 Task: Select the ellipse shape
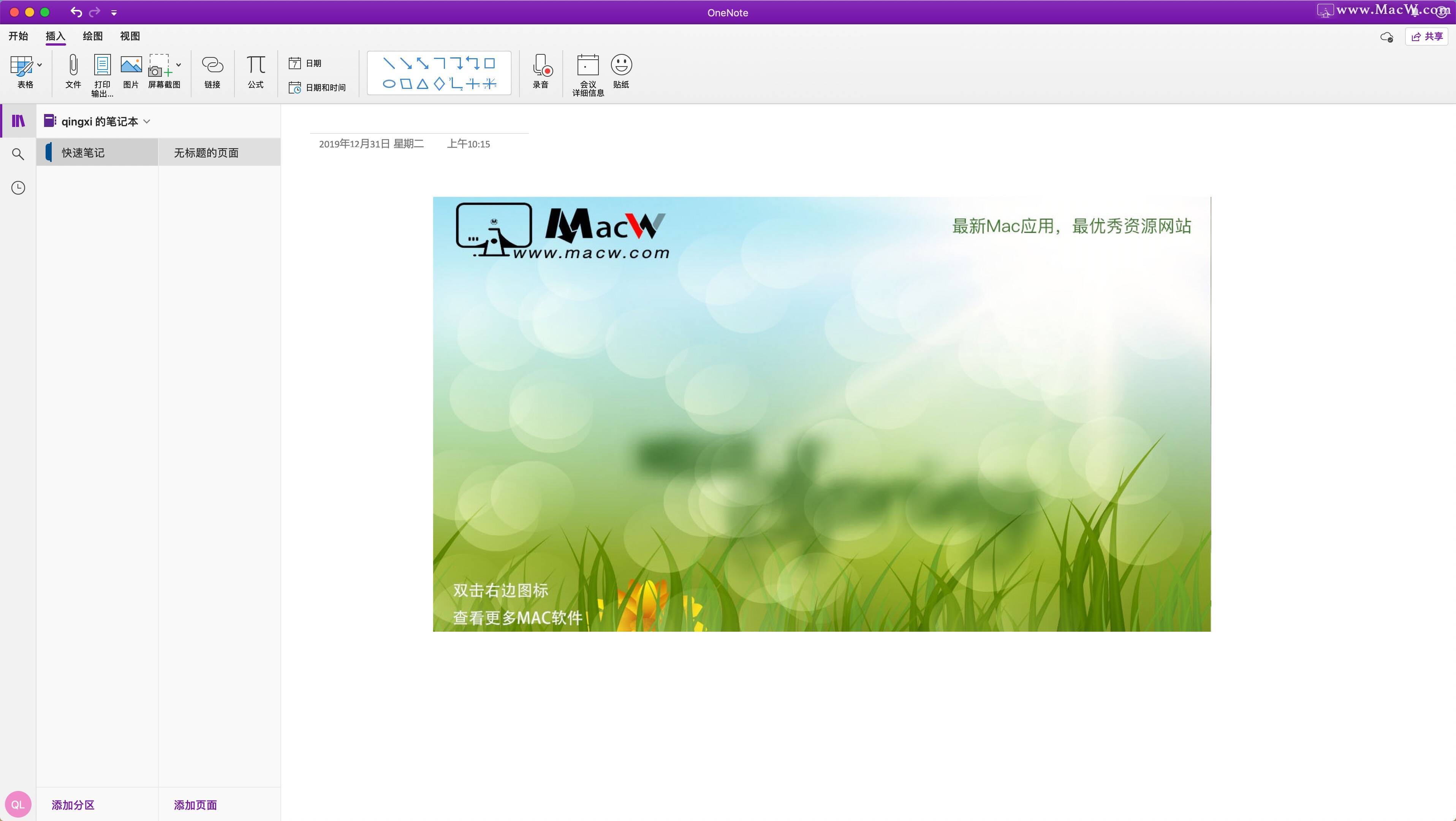pyautogui.click(x=389, y=84)
